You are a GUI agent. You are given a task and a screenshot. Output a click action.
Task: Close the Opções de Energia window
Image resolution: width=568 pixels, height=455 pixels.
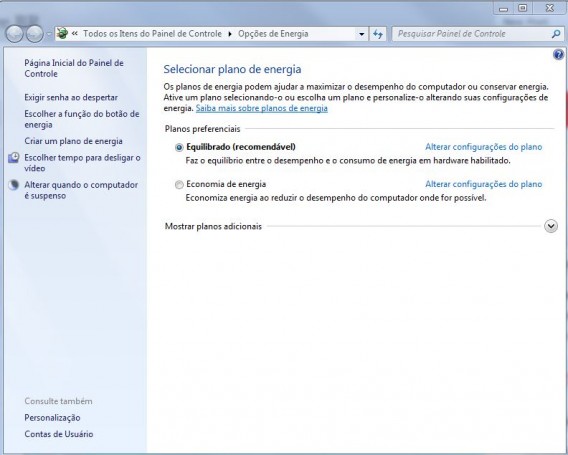click(x=549, y=8)
